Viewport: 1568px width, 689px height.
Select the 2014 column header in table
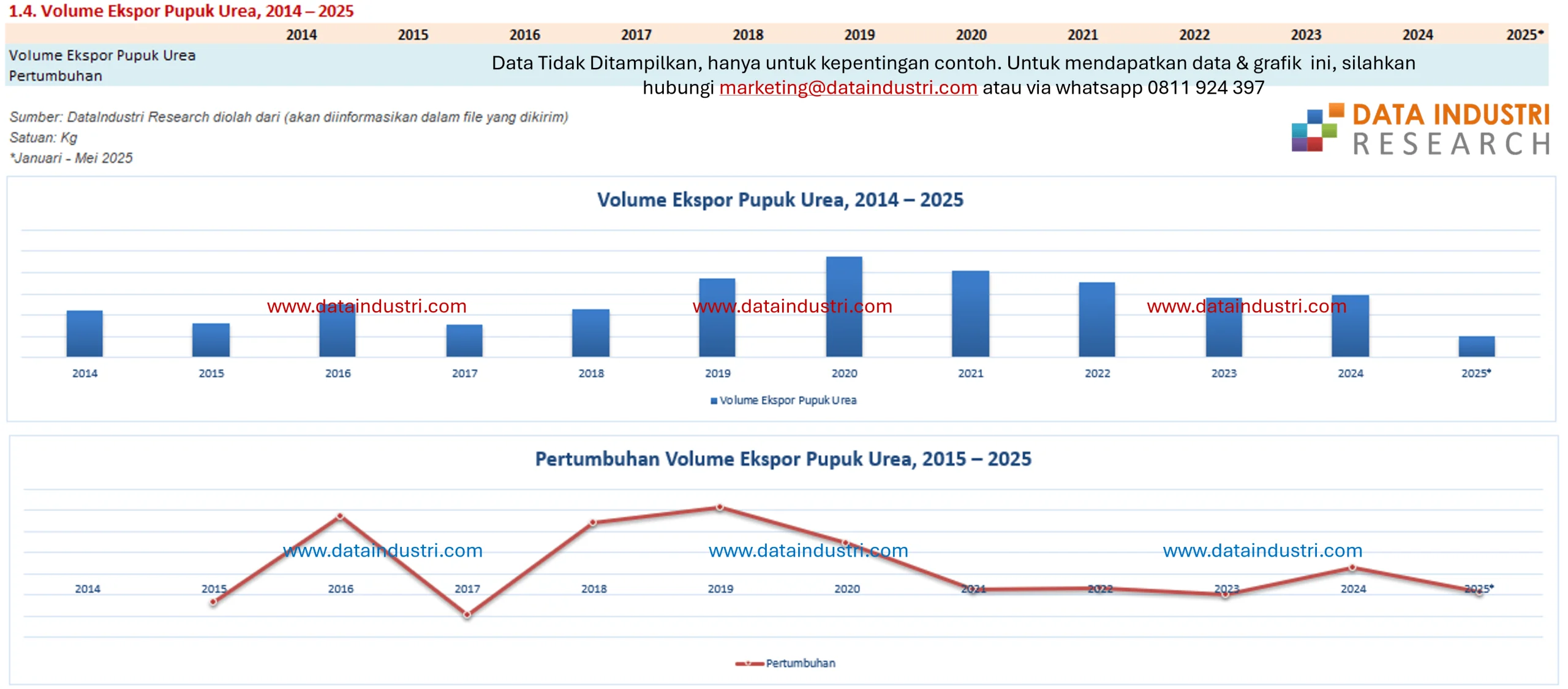click(x=301, y=35)
